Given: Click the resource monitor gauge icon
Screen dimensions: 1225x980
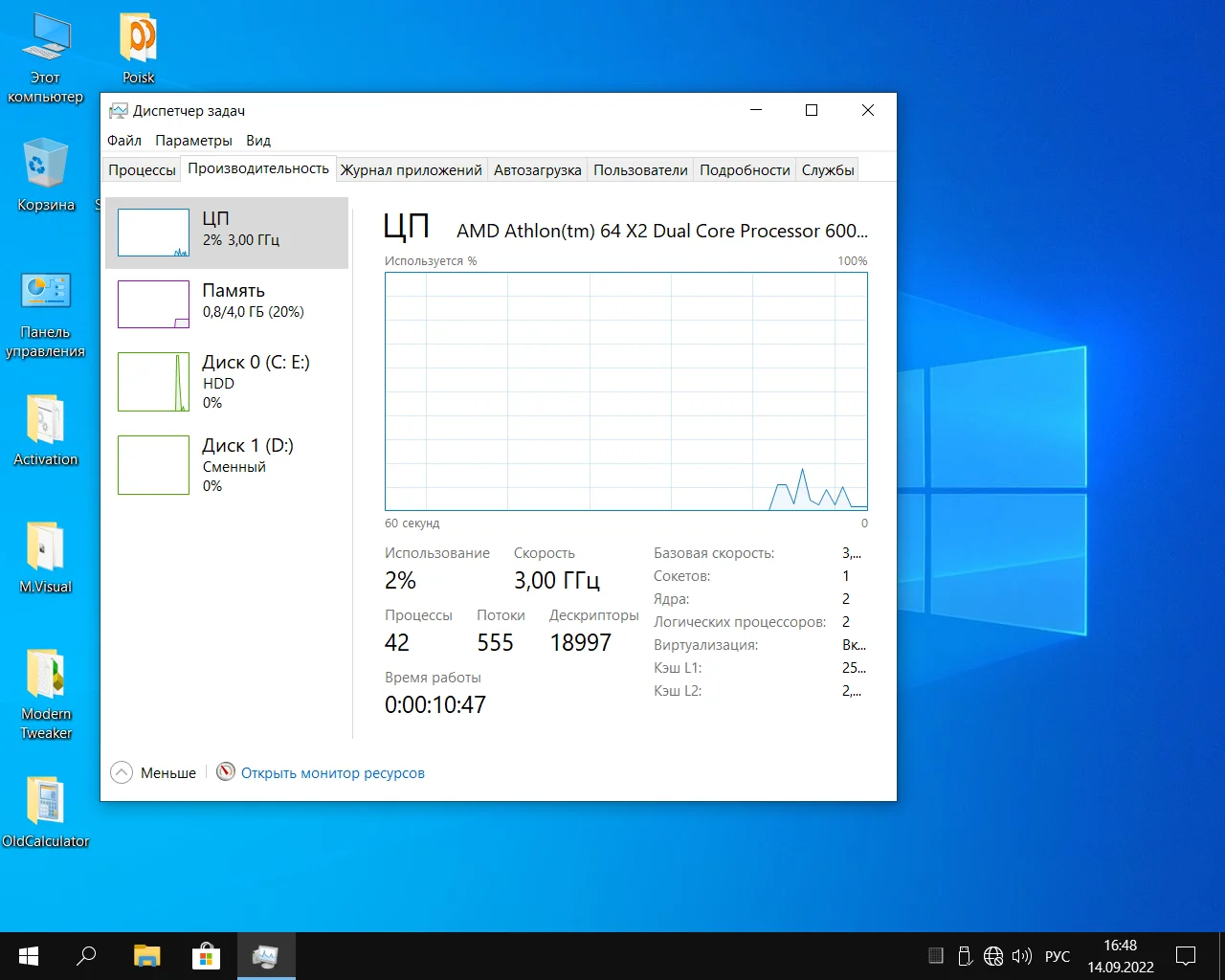Looking at the screenshot, I should pyautogui.click(x=226, y=771).
